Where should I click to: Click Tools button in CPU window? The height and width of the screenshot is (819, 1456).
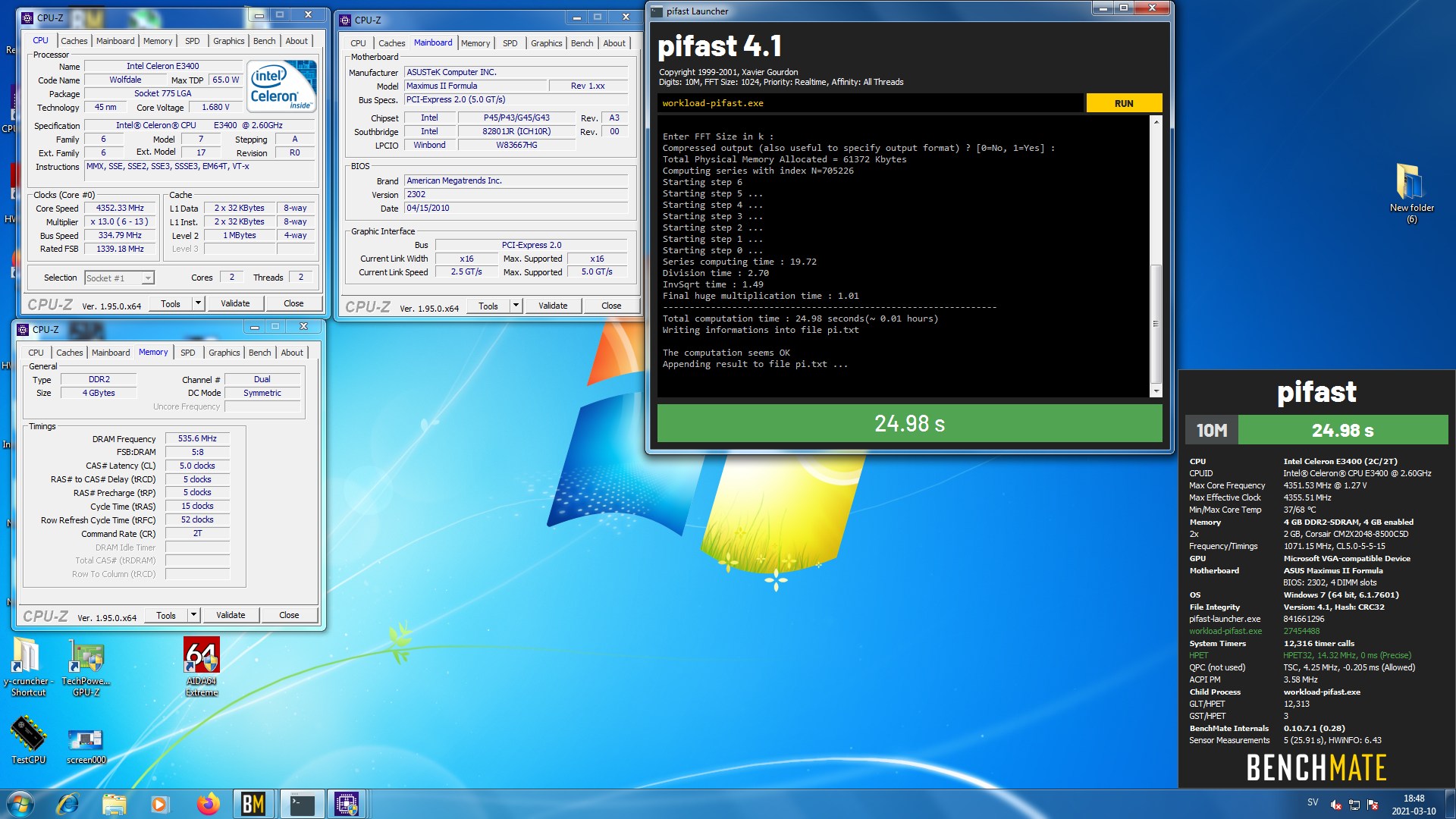(x=171, y=303)
